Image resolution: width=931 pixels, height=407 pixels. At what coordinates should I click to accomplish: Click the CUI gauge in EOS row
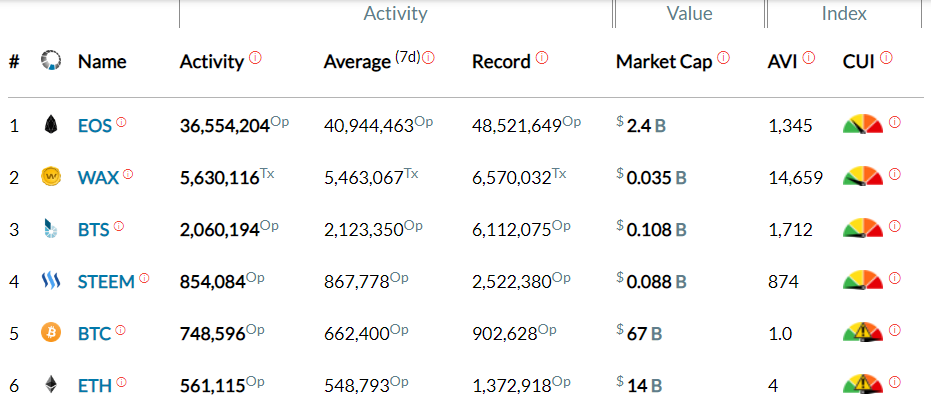click(863, 125)
